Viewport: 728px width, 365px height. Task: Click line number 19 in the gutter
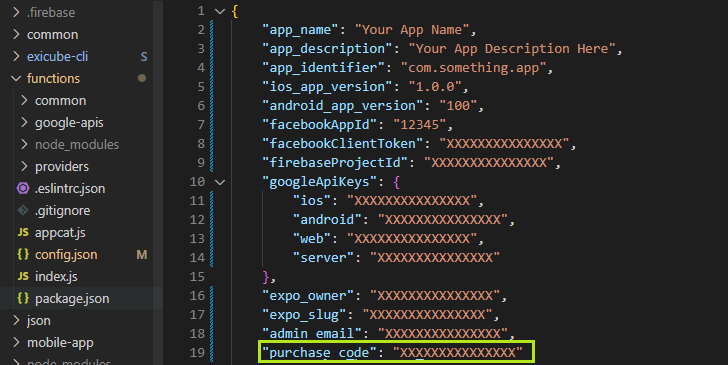click(197, 353)
